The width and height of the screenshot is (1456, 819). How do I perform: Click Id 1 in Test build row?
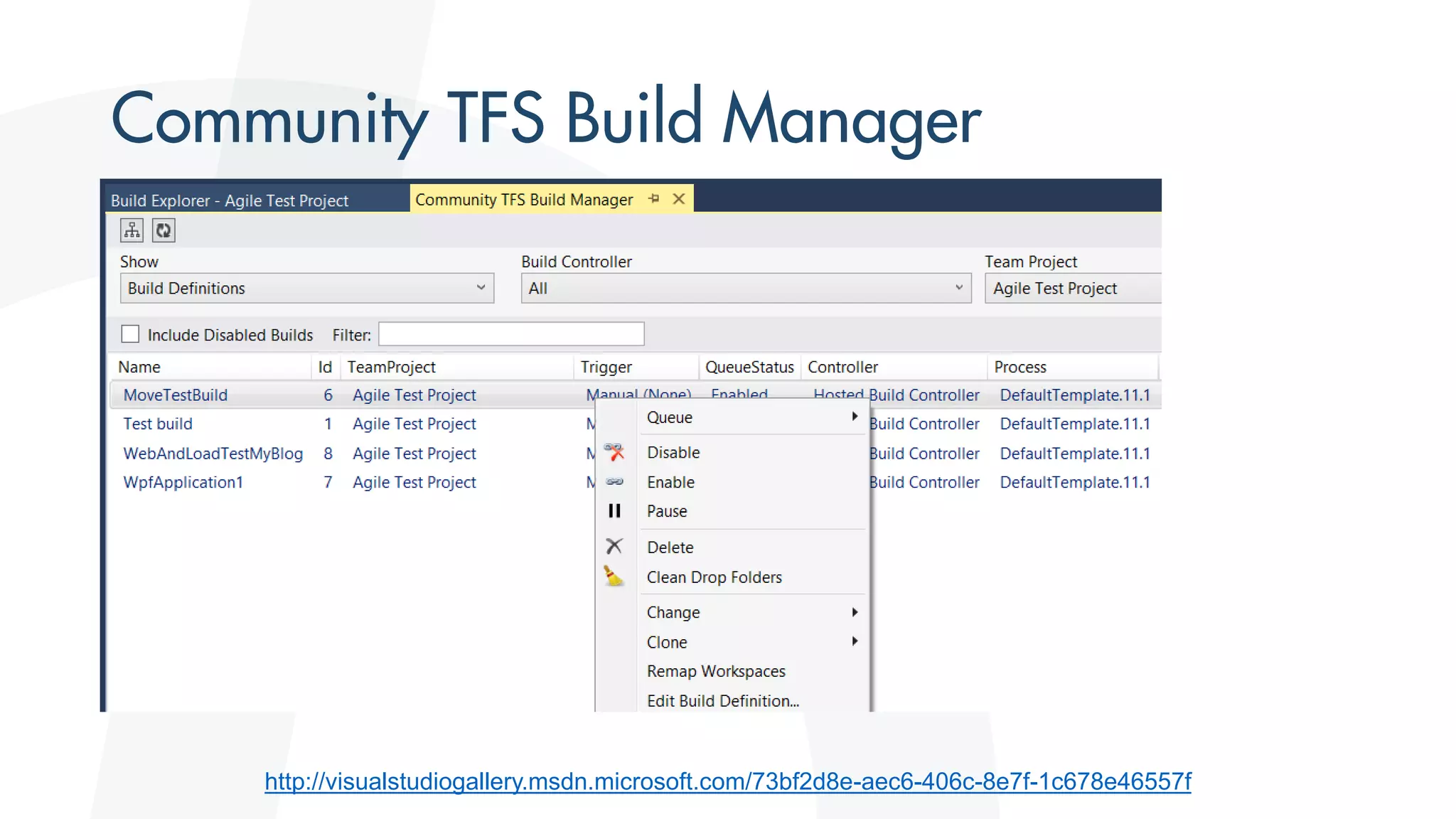click(328, 424)
